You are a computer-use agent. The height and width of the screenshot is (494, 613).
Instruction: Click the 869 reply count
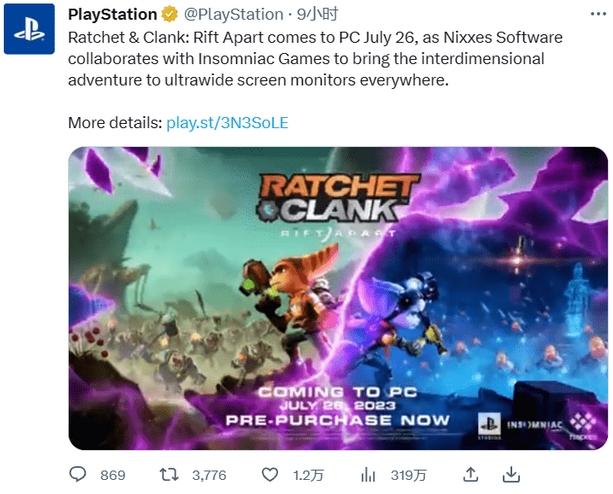113,474
